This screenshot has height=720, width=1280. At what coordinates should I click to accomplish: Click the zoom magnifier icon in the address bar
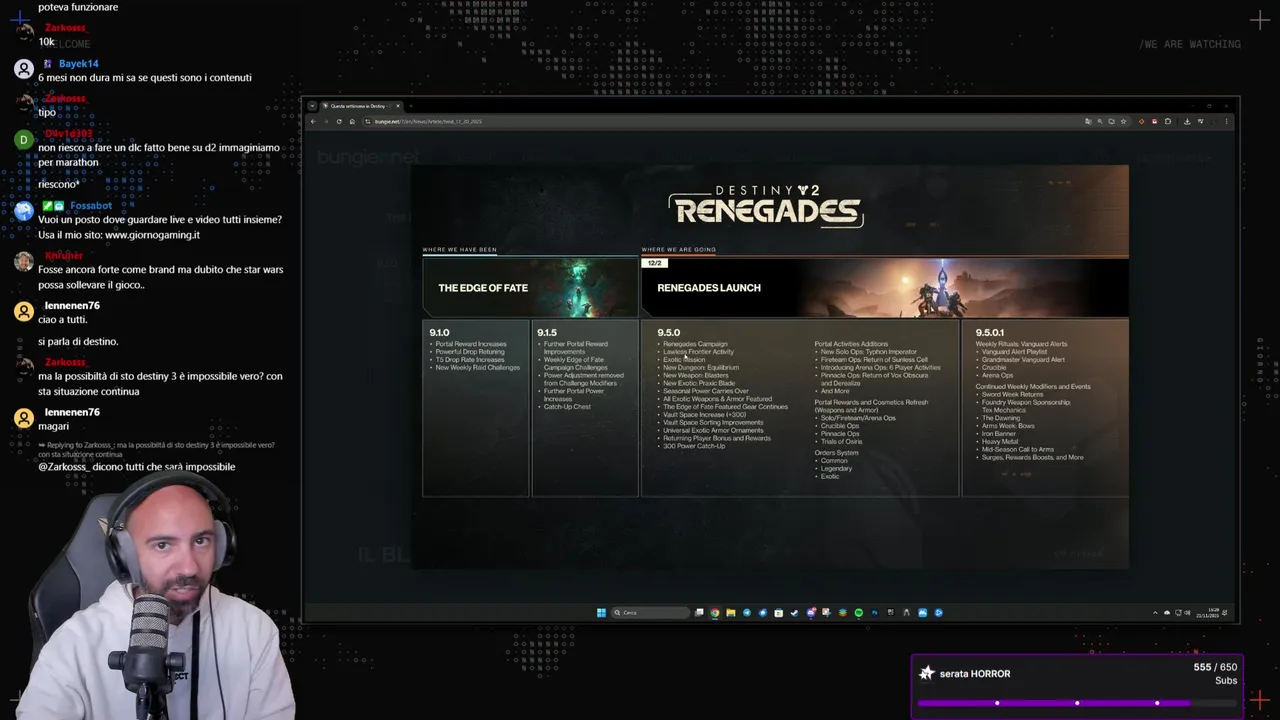(1100, 121)
